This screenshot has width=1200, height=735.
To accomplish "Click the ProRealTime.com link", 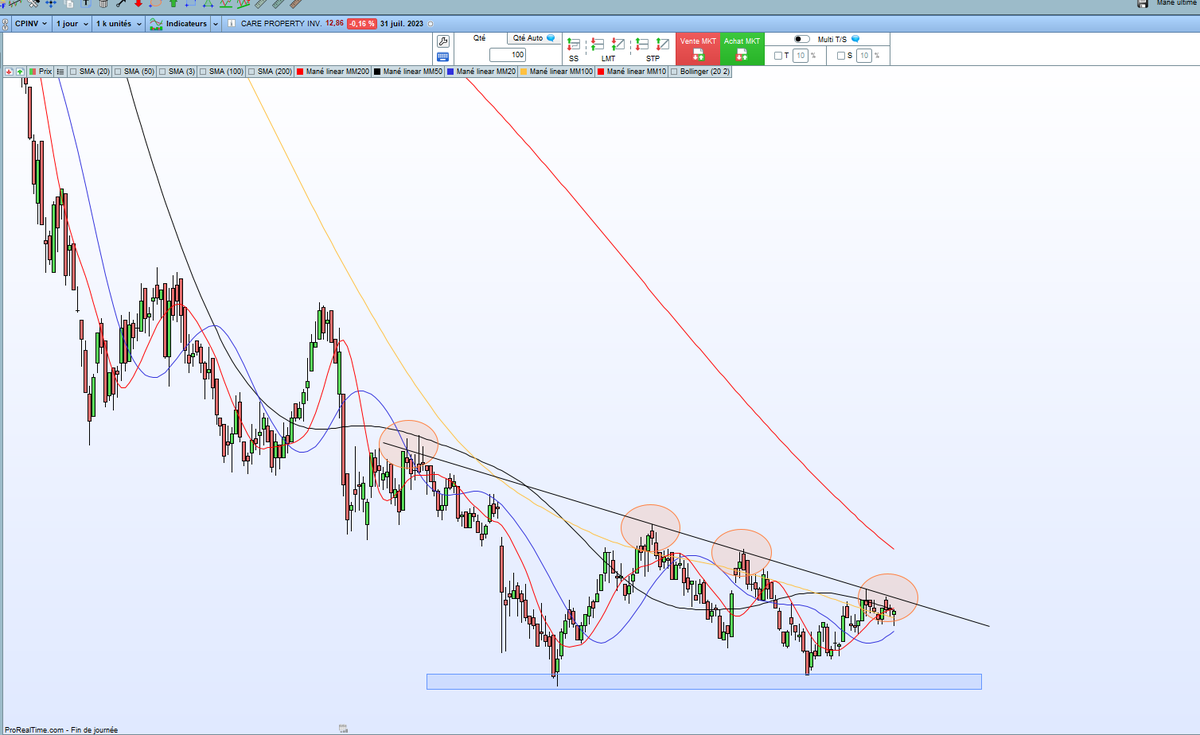I will coord(33,730).
